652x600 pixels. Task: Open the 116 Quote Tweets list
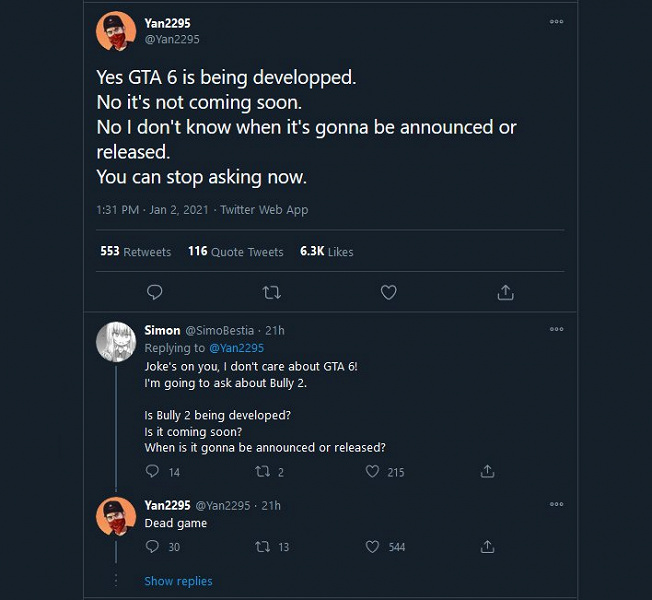(x=235, y=252)
